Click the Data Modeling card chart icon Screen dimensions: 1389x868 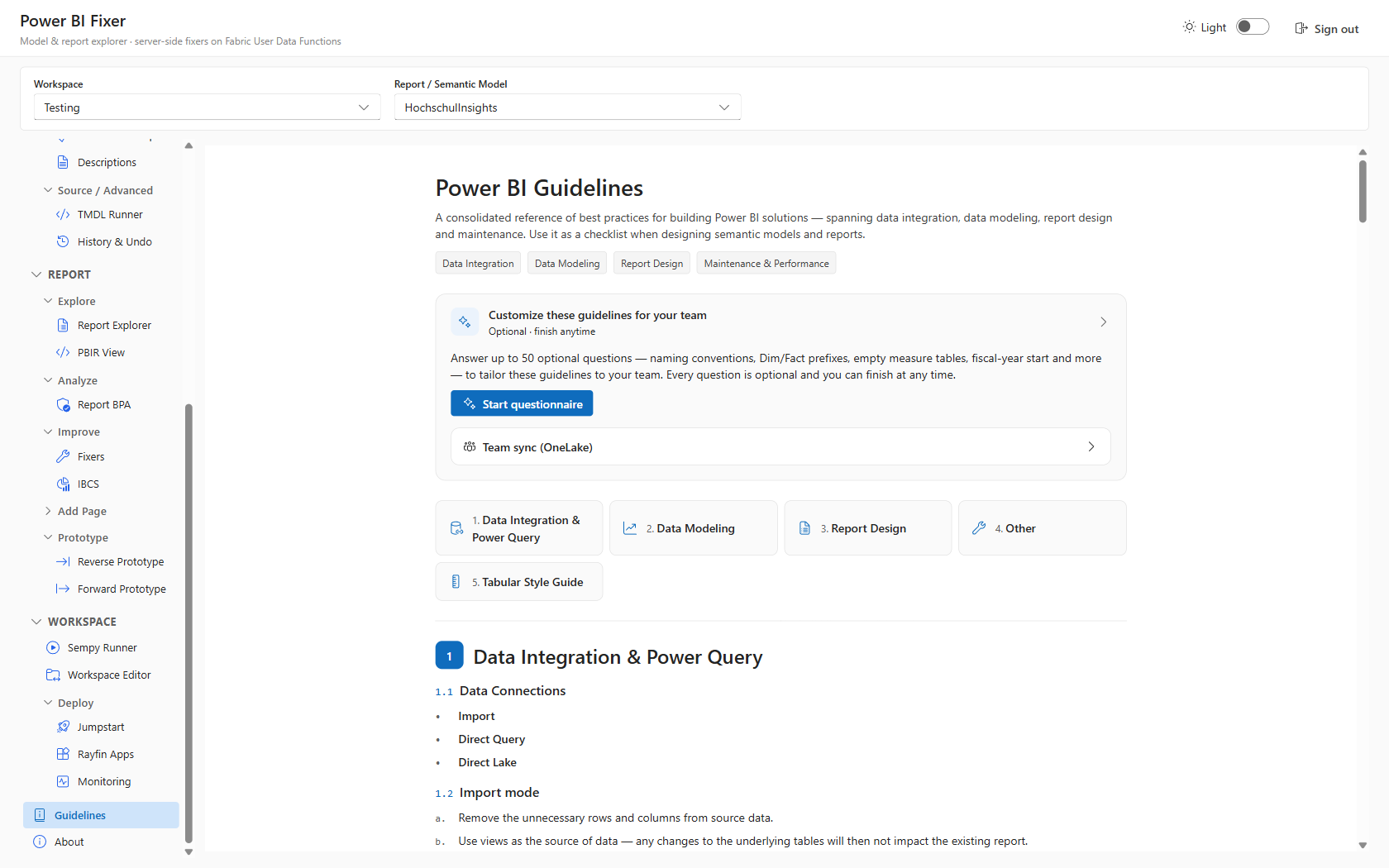(630, 528)
